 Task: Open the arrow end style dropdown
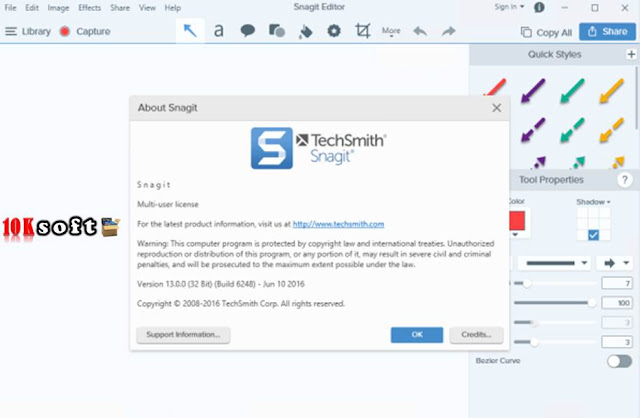point(616,263)
